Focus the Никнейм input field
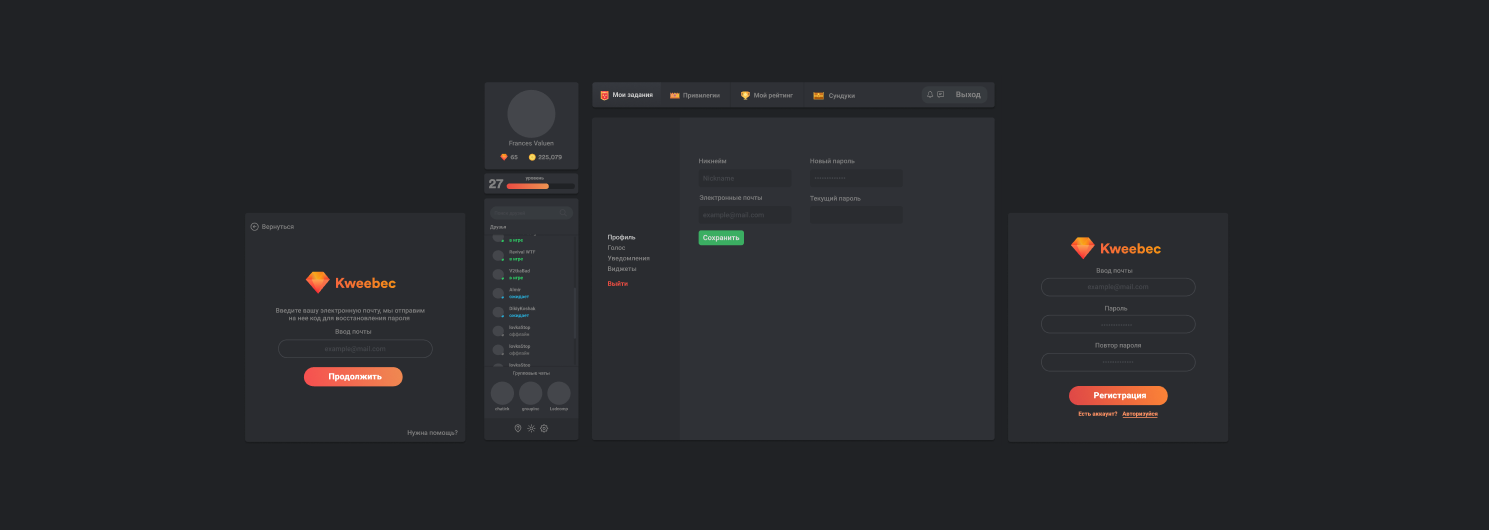The height and width of the screenshot is (530, 1489). [x=745, y=178]
